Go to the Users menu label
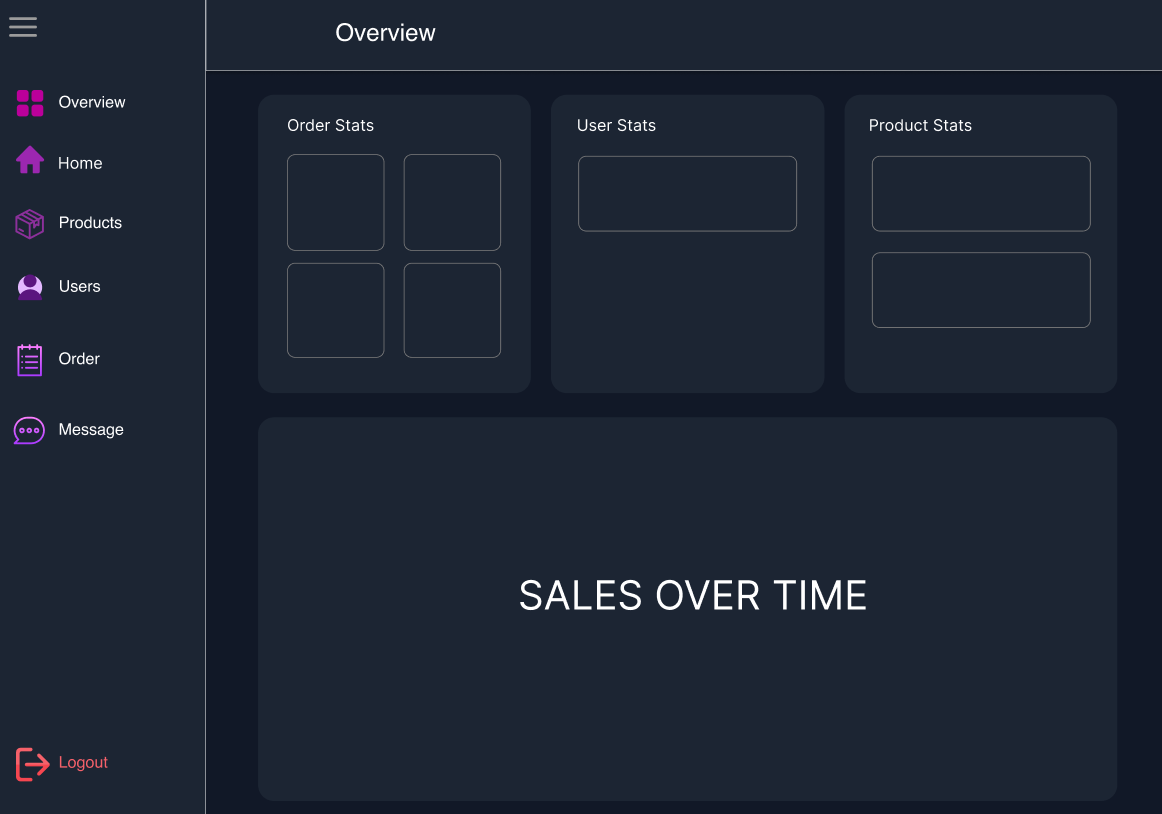 [80, 287]
